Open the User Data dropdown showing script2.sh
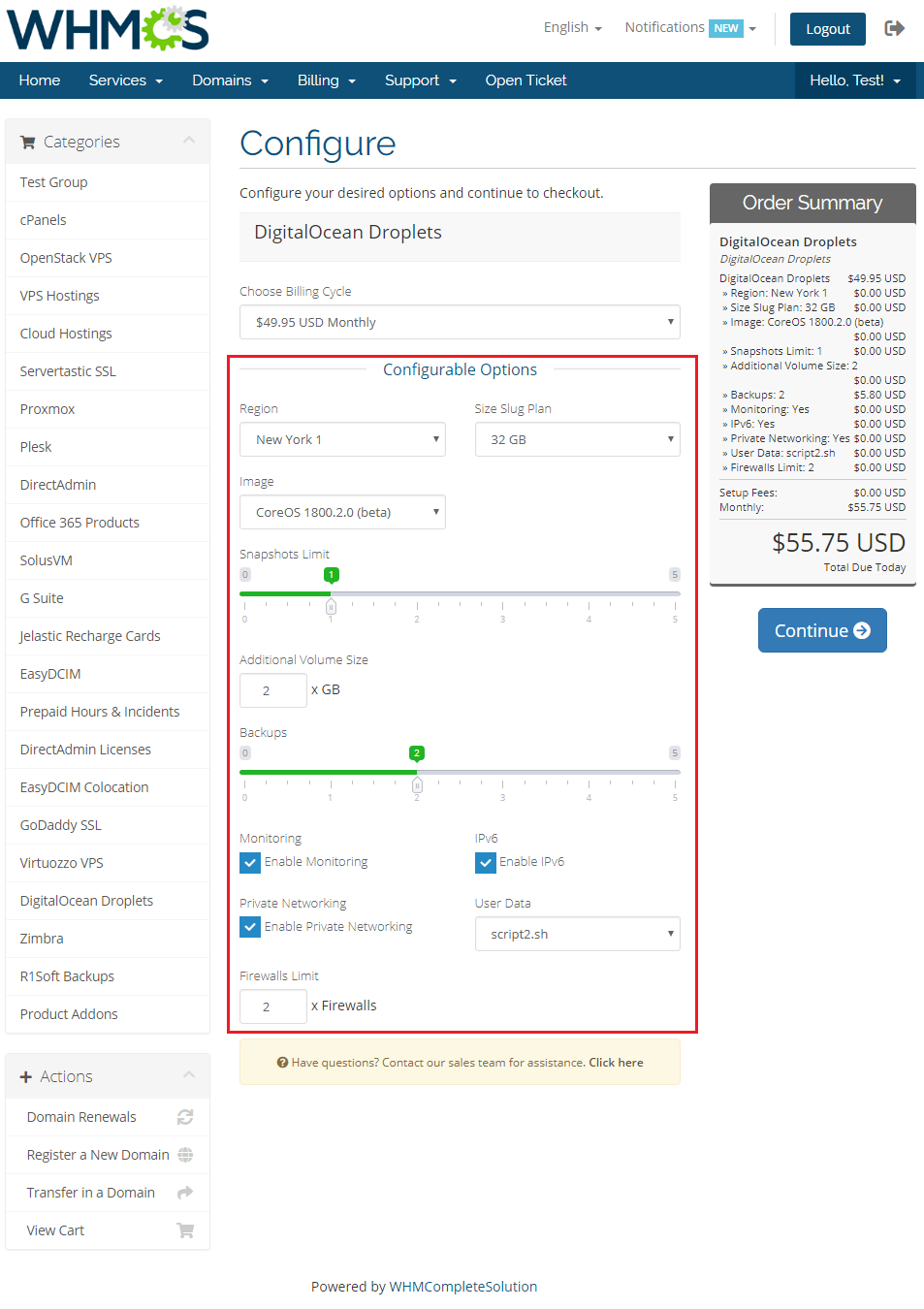 click(x=578, y=934)
